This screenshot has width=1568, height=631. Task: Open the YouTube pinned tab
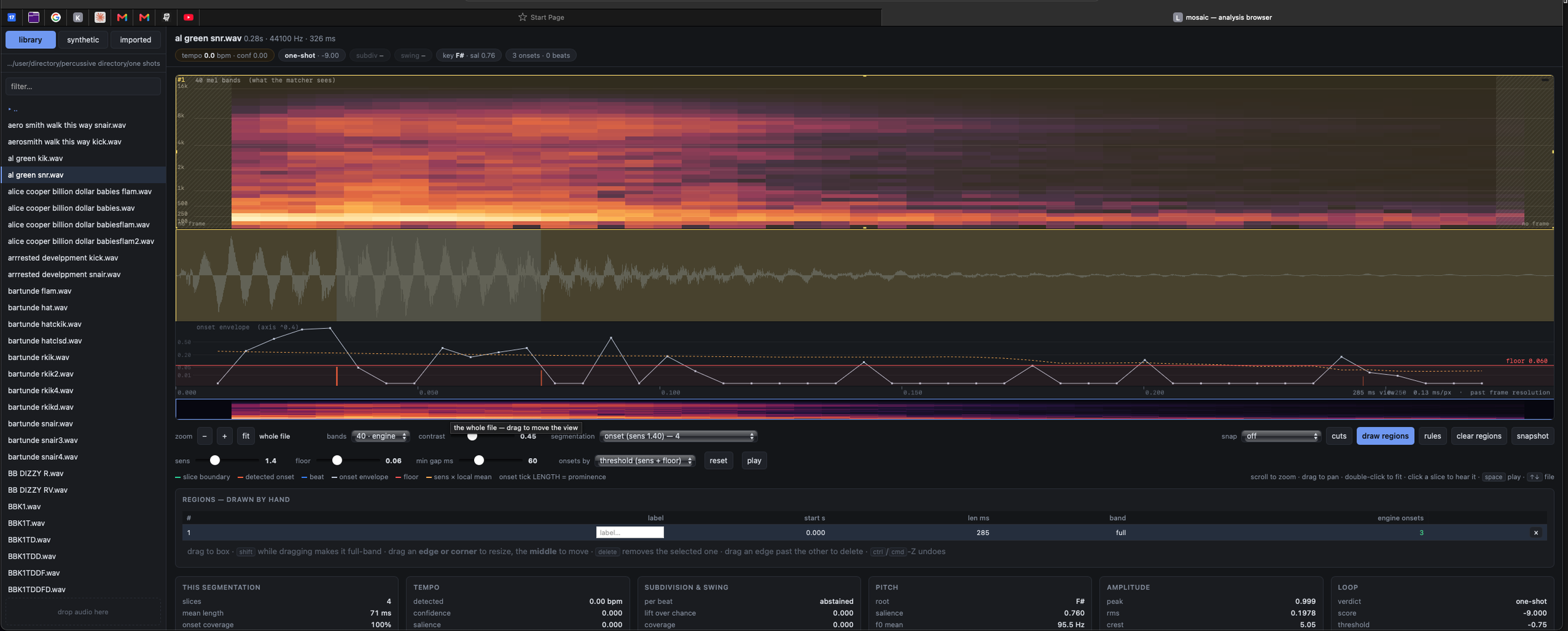188,18
